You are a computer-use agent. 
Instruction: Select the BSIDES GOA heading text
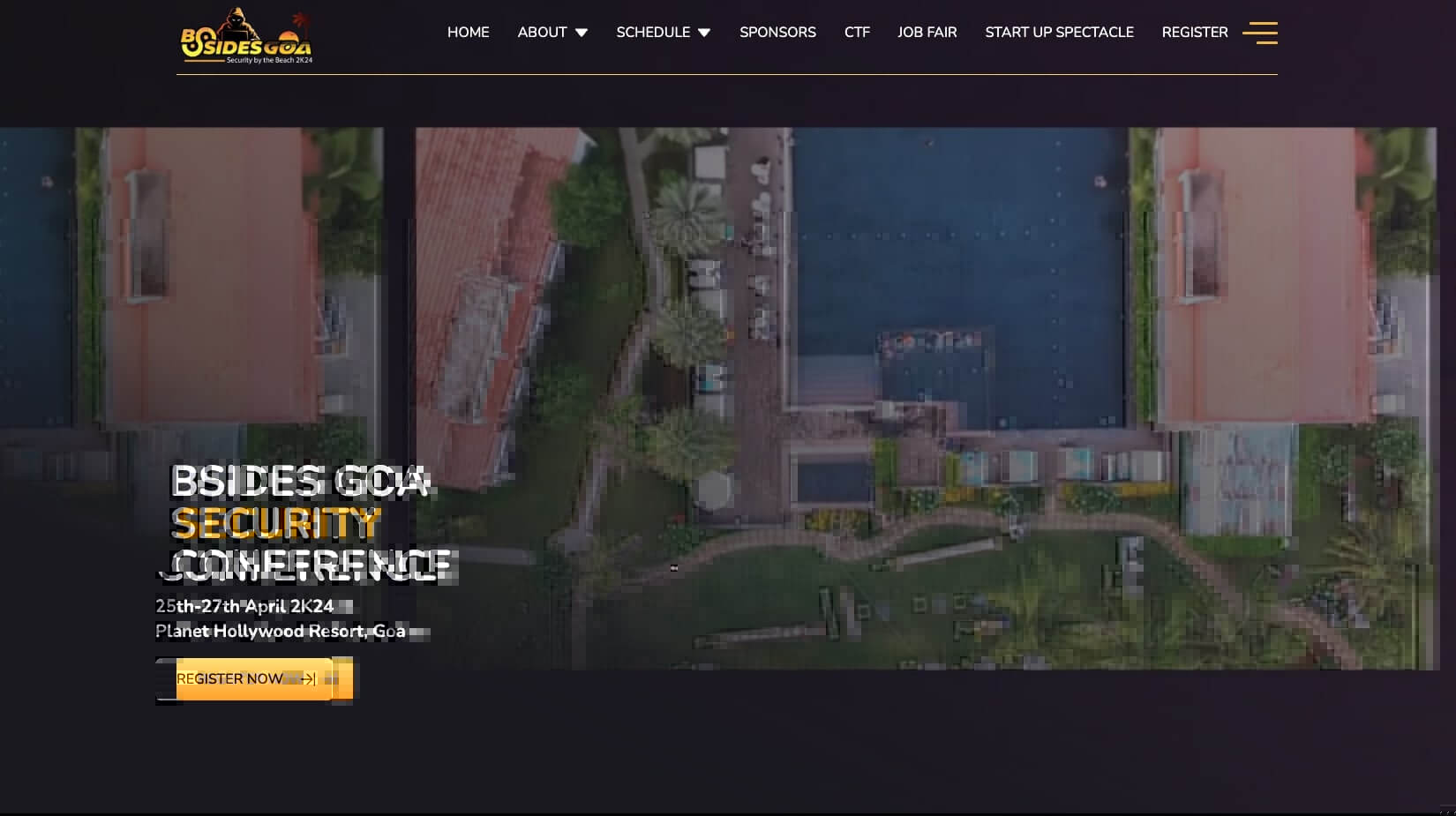(299, 482)
